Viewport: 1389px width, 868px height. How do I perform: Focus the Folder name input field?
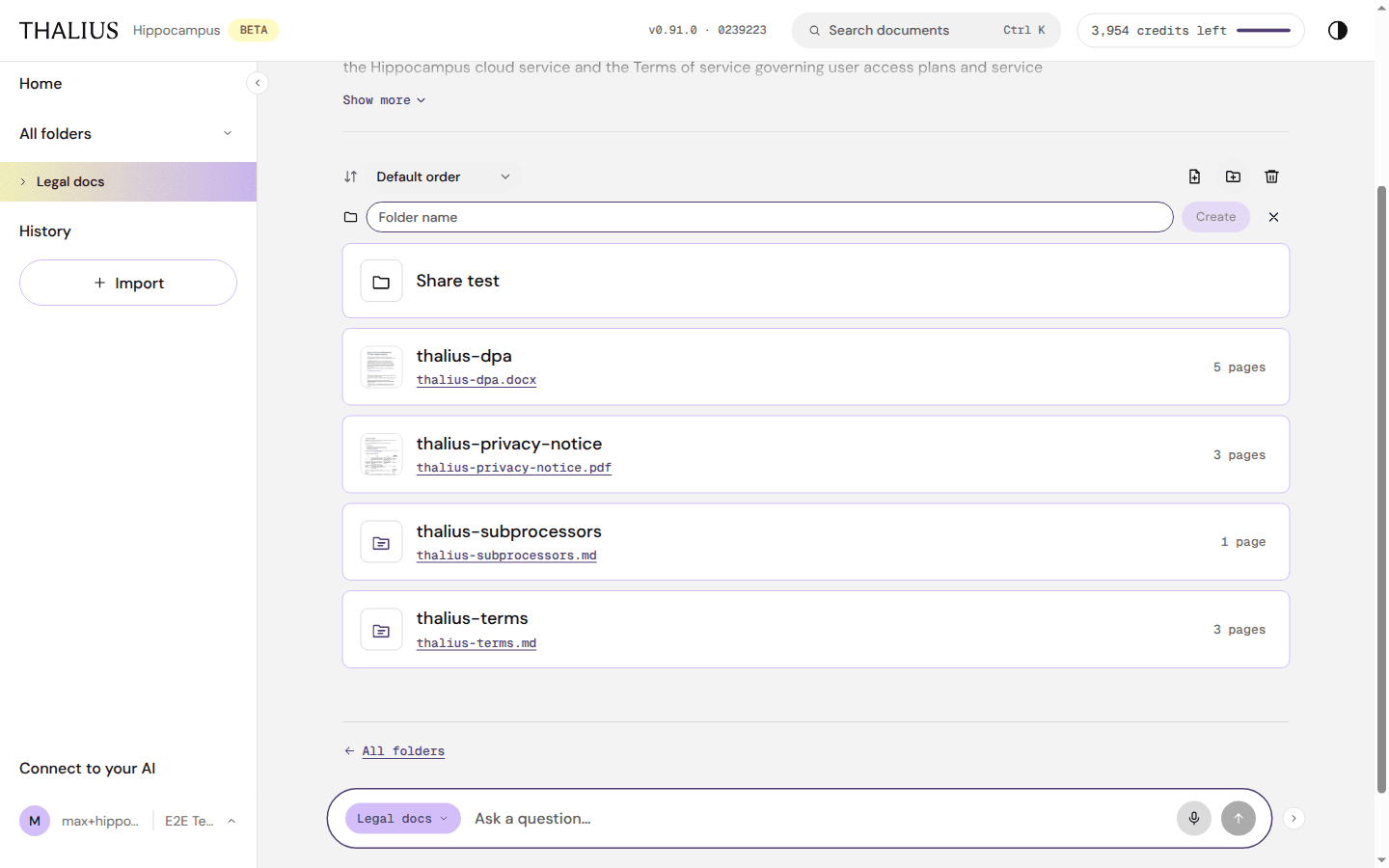pyautogui.click(x=770, y=217)
